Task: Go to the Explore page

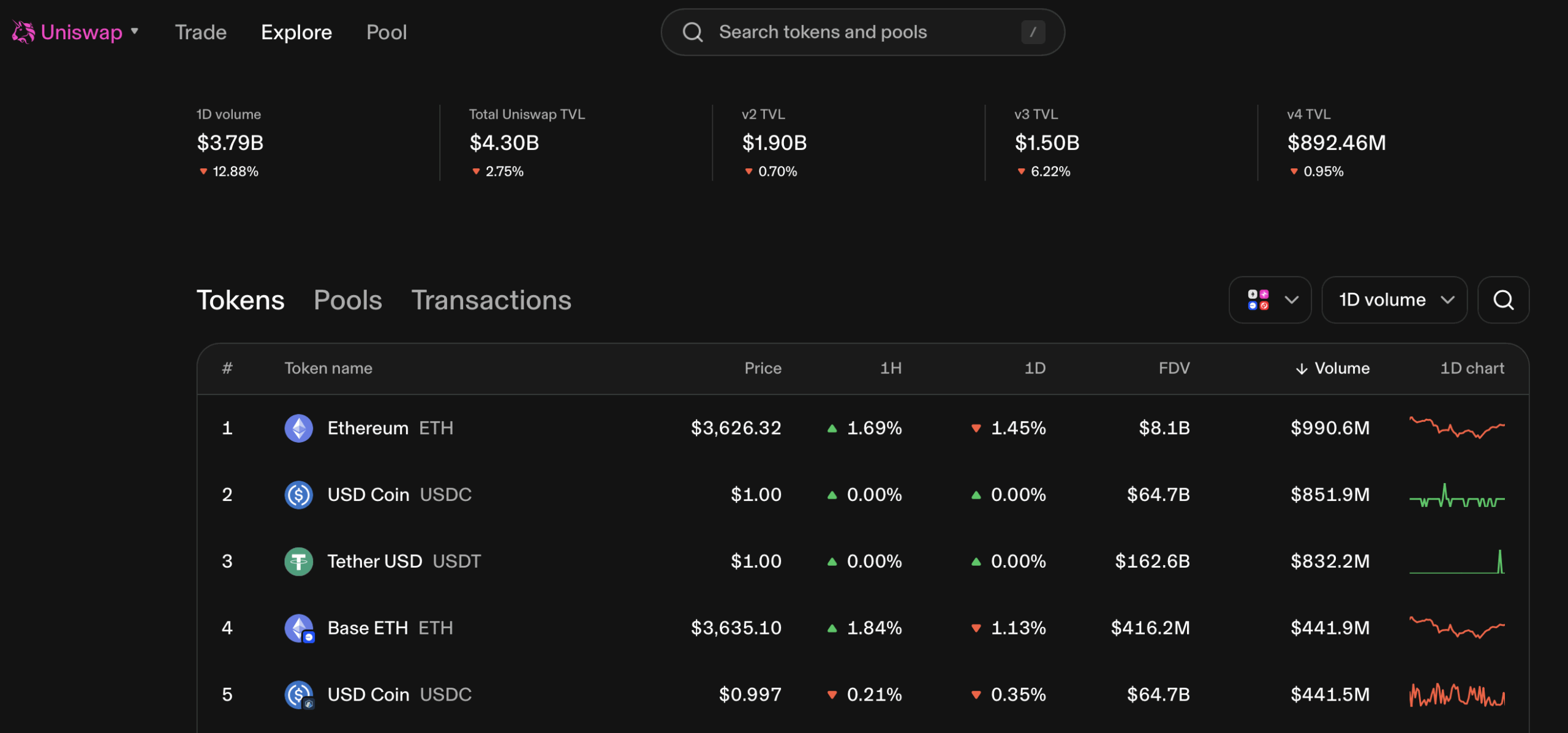Action: pyautogui.click(x=296, y=32)
